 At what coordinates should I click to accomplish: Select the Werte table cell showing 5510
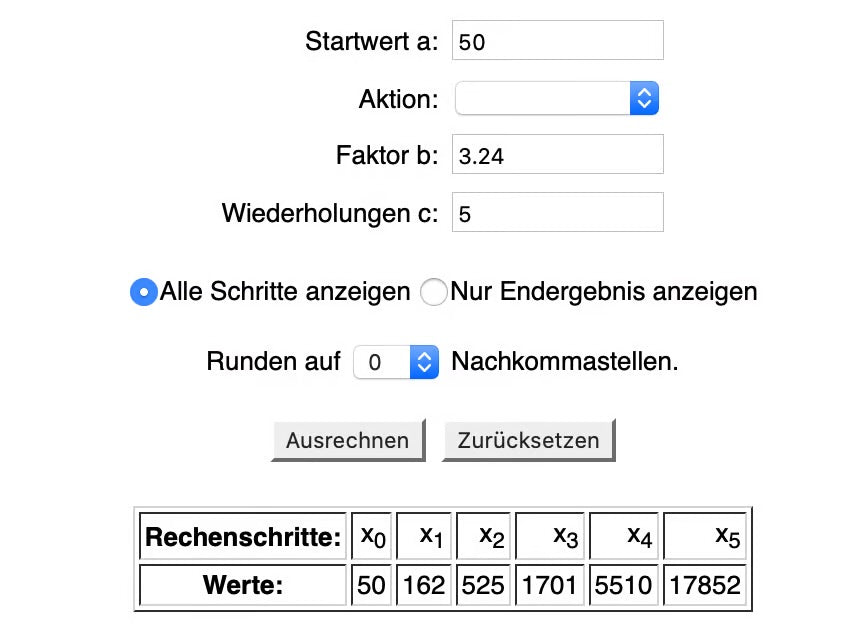[624, 585]
